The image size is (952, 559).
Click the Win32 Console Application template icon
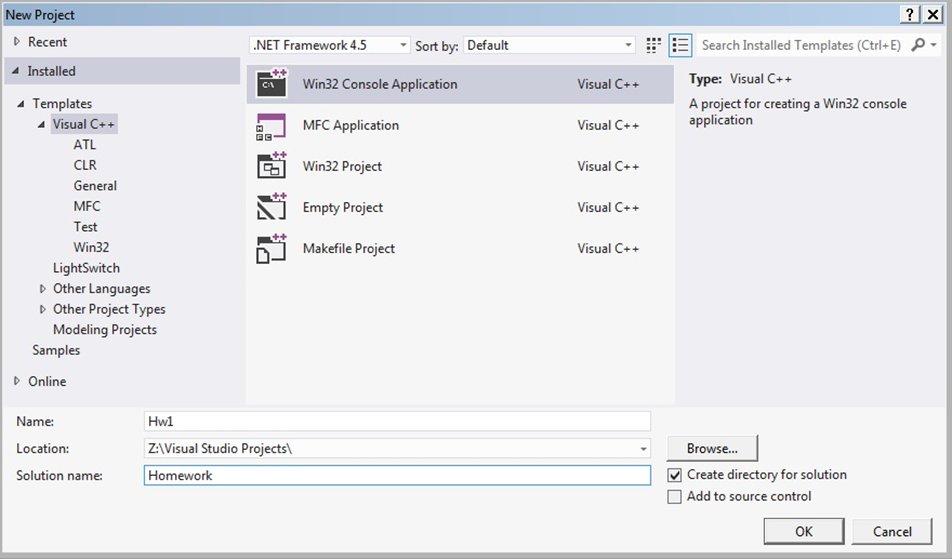tap(271, 84)
